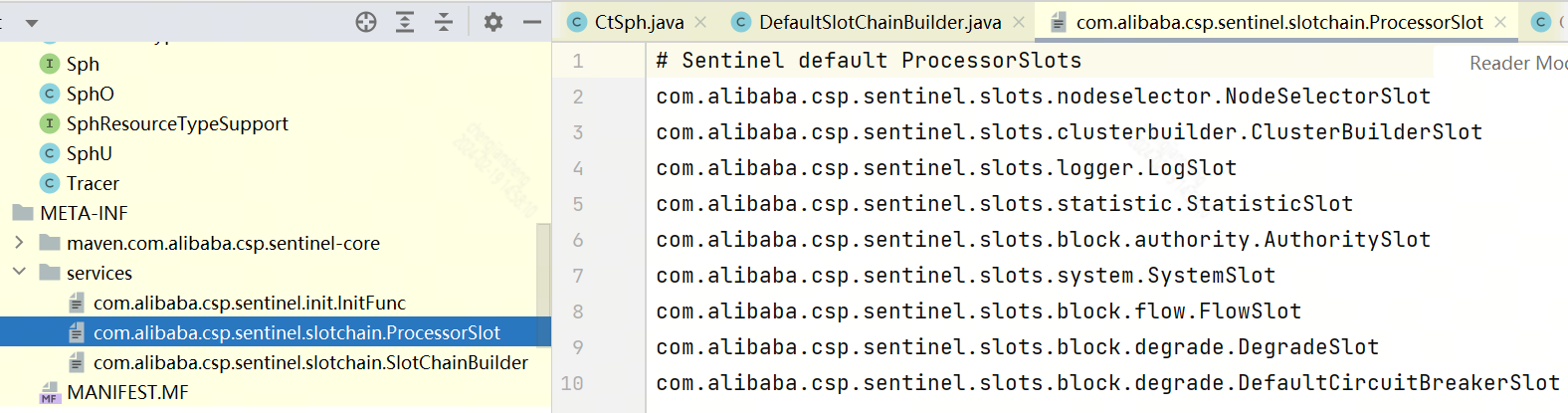Click the locate/select opened file target icon

(366, 22)
